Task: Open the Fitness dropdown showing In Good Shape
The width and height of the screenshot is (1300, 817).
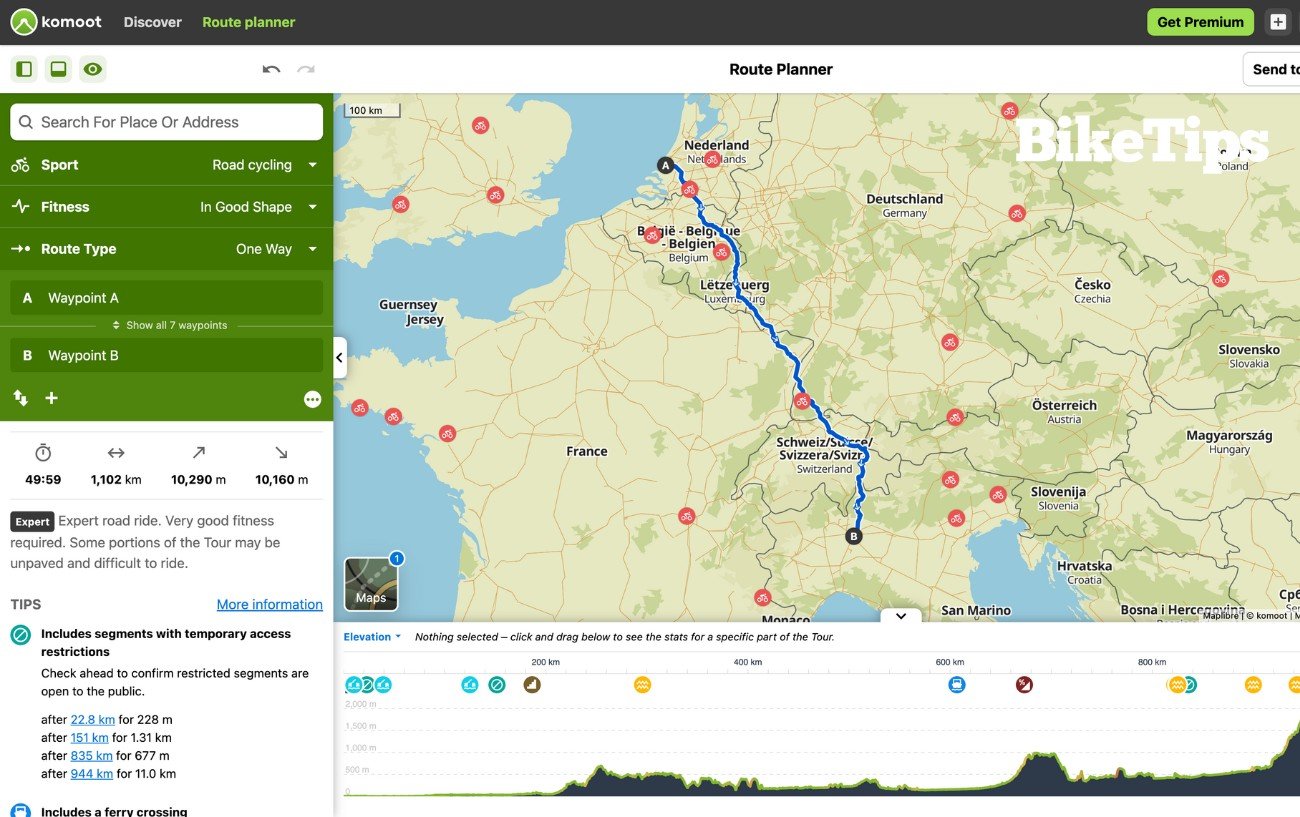Action: coord(258,207)
